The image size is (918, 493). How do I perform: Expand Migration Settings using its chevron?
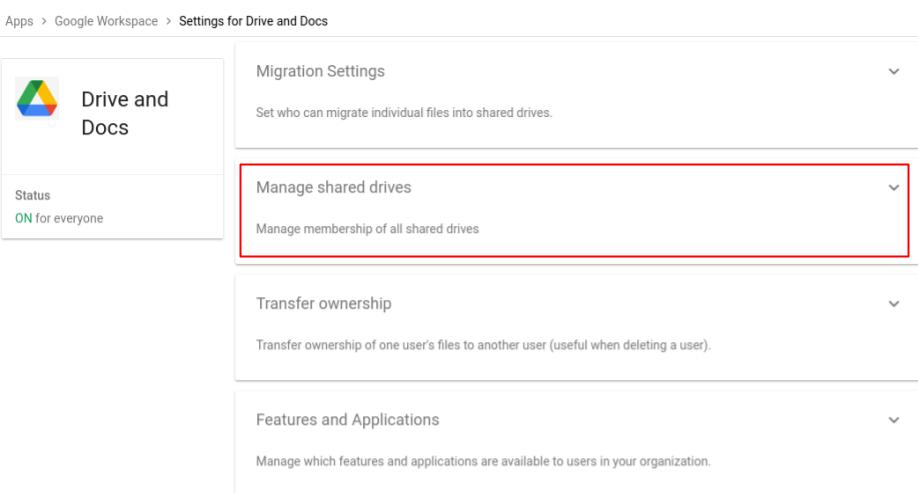point(893,71)
